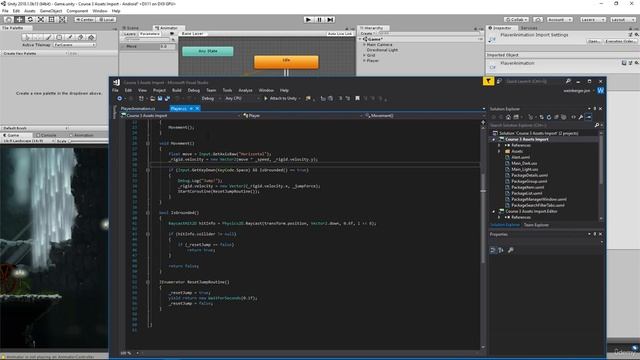Select Unity's Rotate tool in the toolbar

30,19
